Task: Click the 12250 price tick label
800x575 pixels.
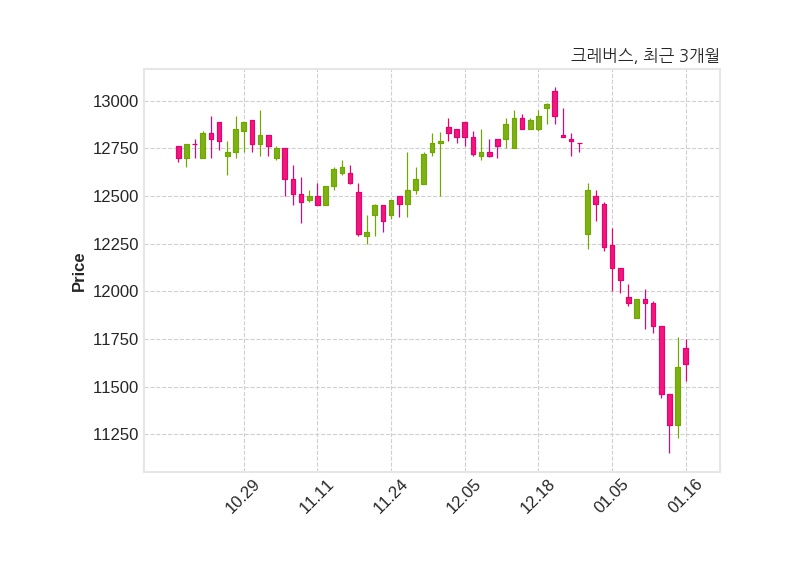Action: [111, 245]
